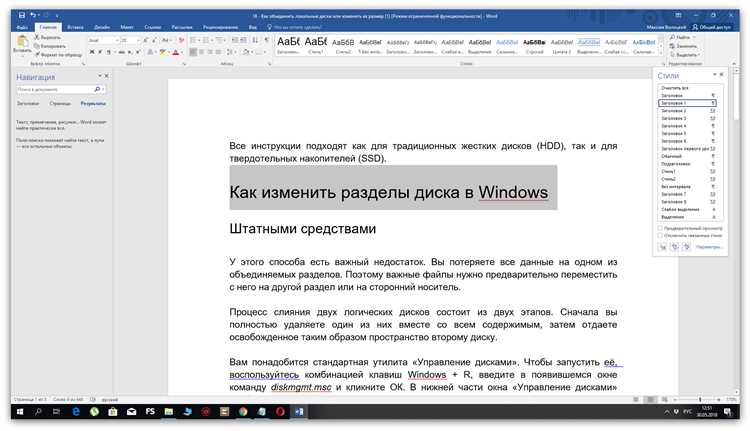
Task: Select the Заголовок 1 style in the Стили pane
Action: pyautogui.click(x=687, y=103)
